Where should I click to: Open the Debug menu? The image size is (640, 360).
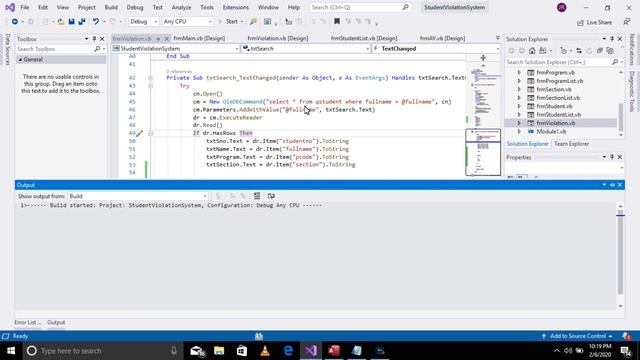(x=135, y=7)
